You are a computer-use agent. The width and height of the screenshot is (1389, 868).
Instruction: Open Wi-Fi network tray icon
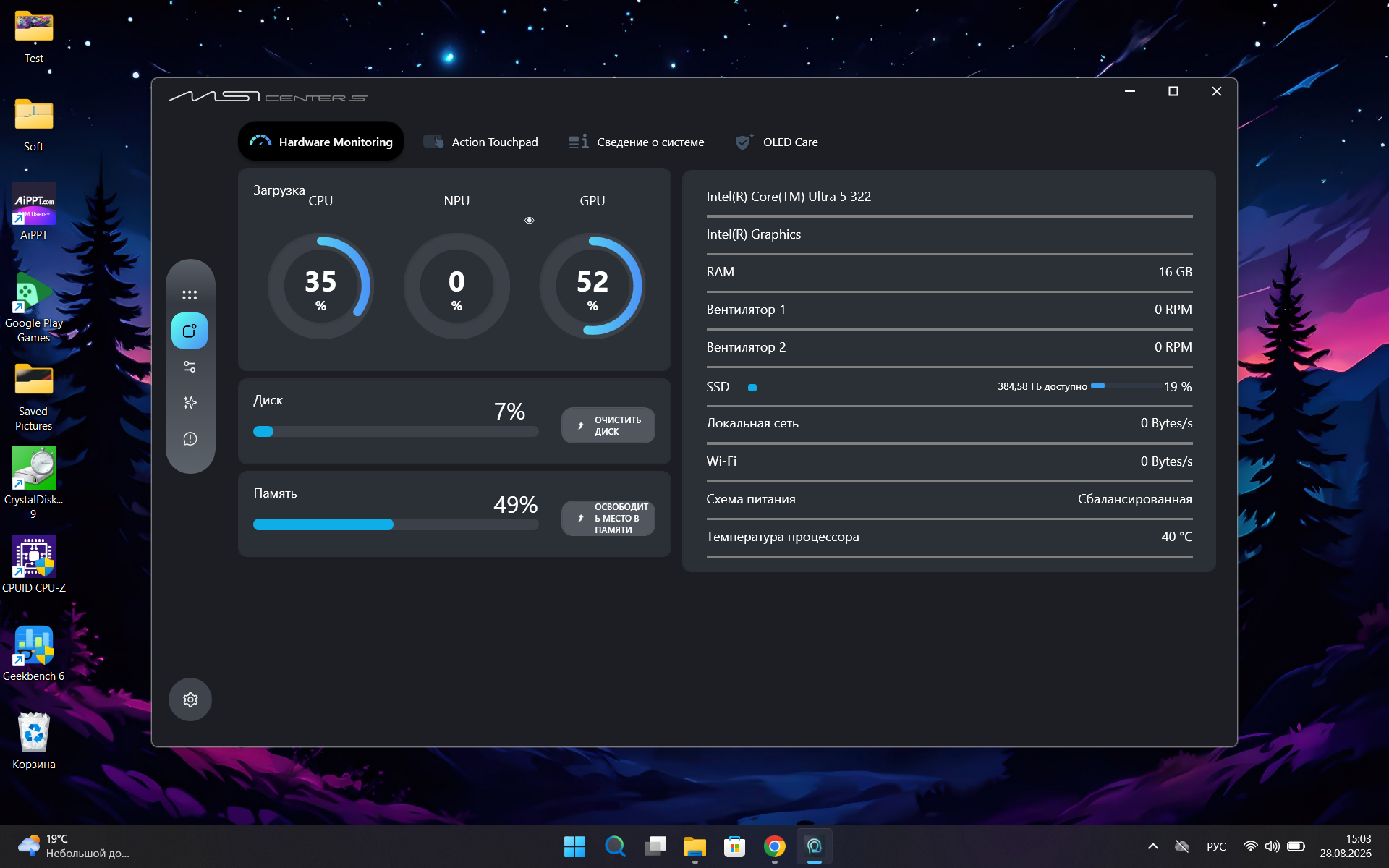point(1250,846)
